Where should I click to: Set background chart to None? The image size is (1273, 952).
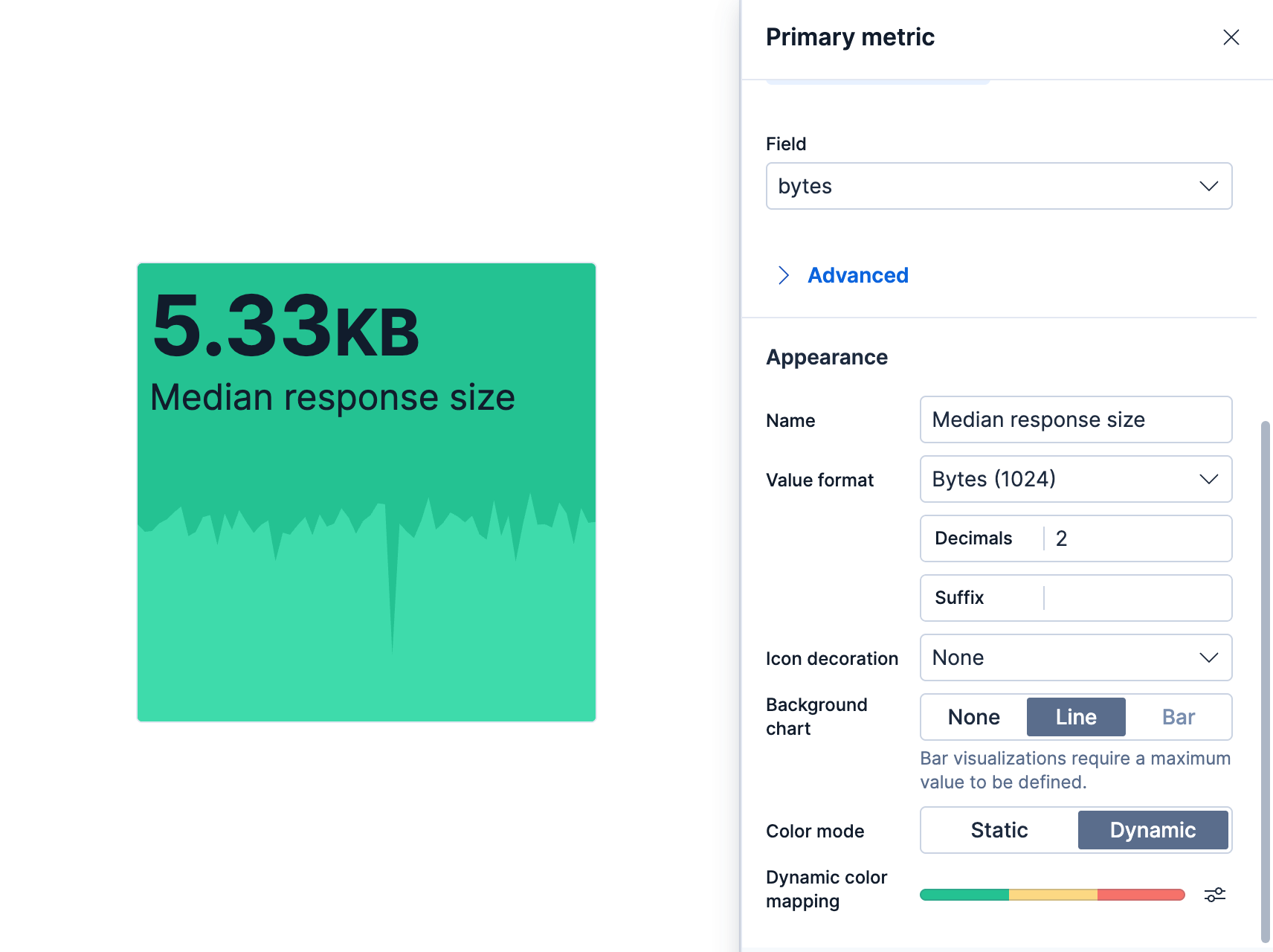click(x=973, y=716)
